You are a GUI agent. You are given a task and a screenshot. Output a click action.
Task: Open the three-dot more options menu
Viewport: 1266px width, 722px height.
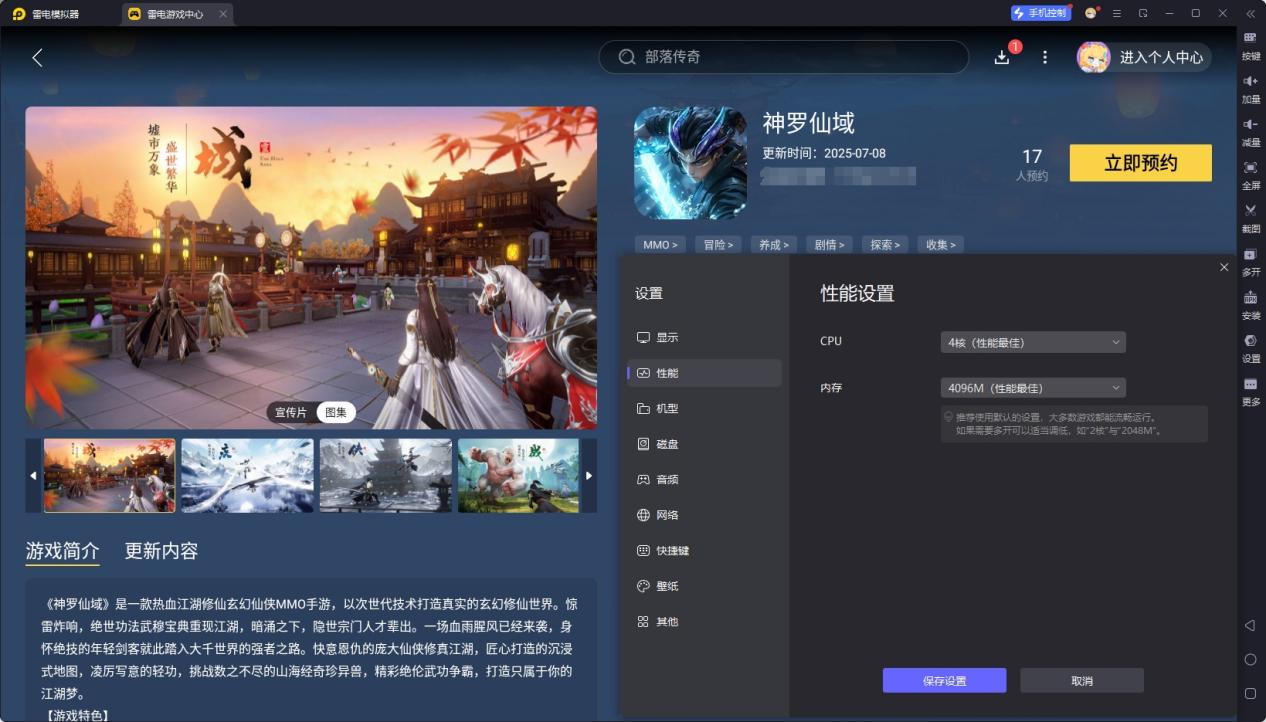click(x=1045, y=57)
